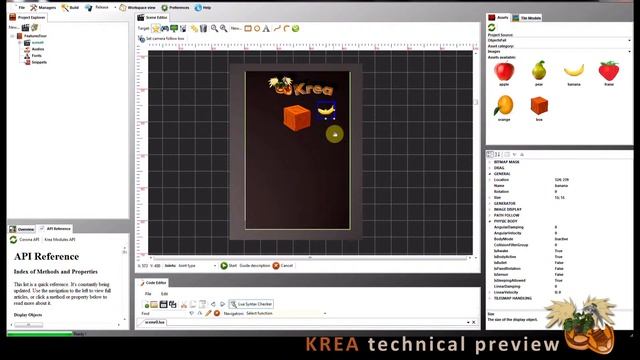
Task: Click Workspace view in top bar
Action: pyautogui.click(x=138, y=8)
